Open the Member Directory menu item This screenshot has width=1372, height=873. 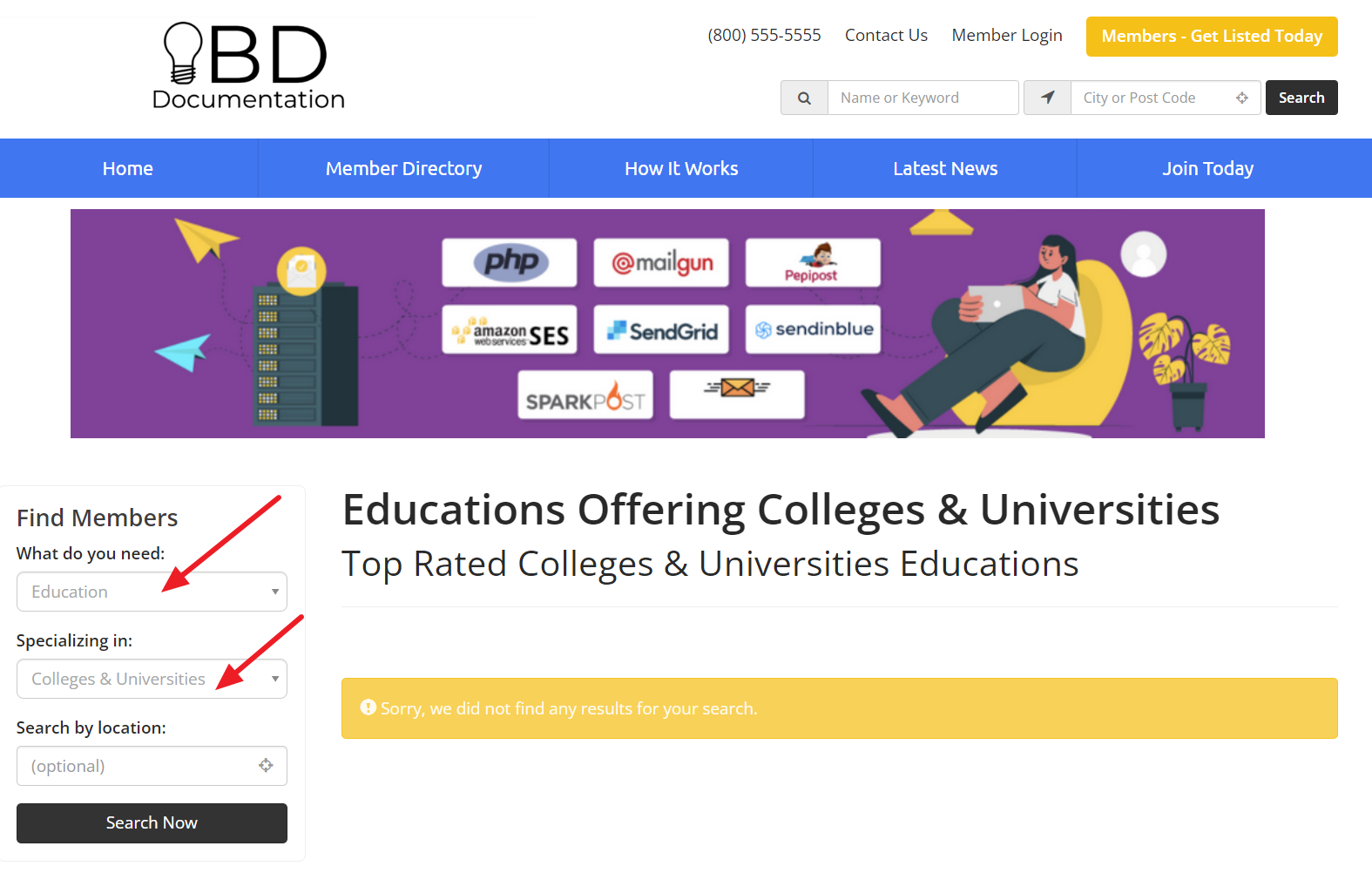[403, 168]
